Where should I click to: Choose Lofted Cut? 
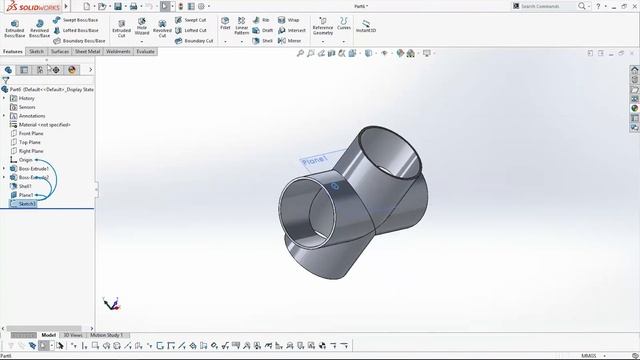pyautogui.click(x=191, y=30)
